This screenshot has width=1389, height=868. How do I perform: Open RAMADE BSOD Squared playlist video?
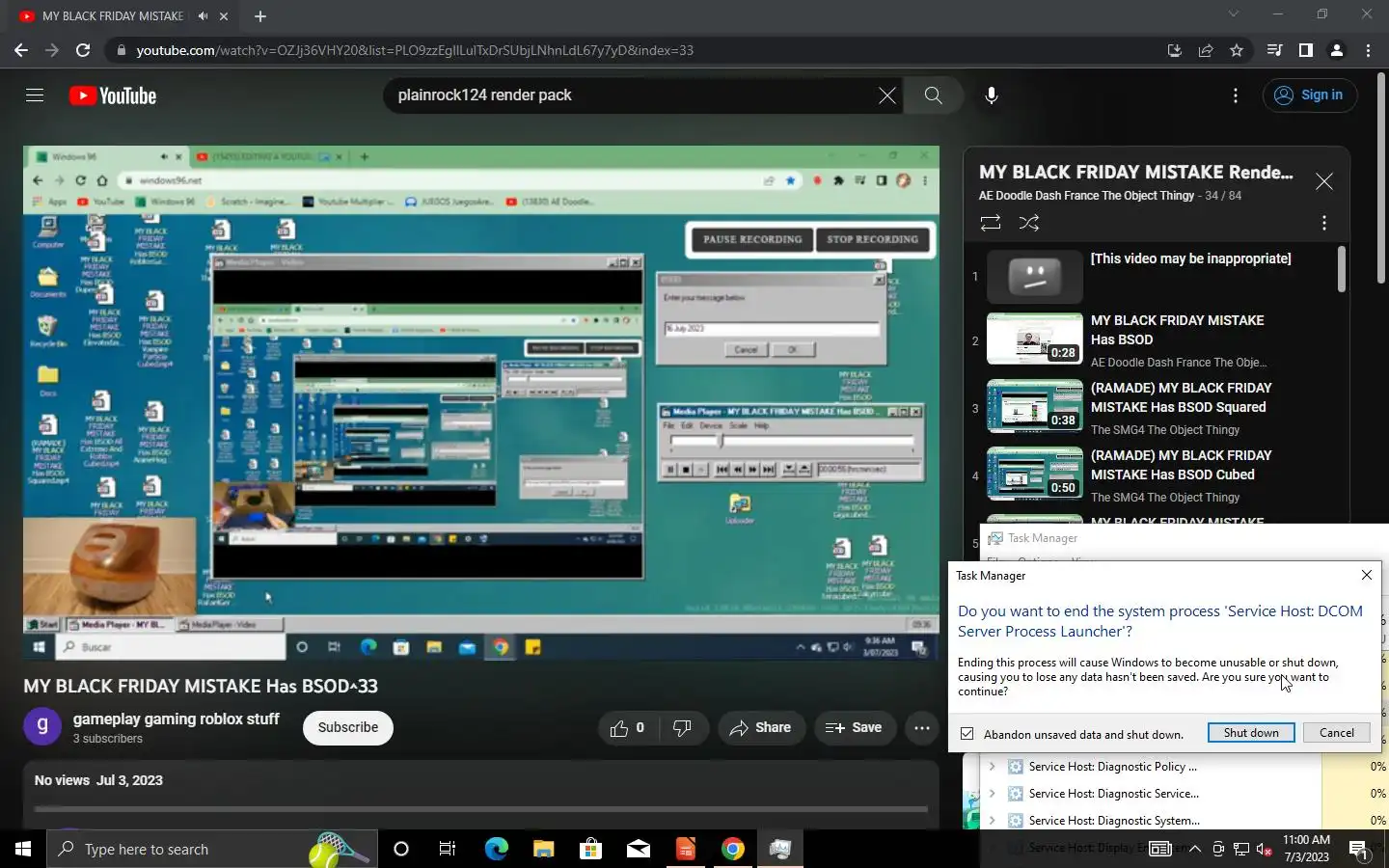point(1153,408)
